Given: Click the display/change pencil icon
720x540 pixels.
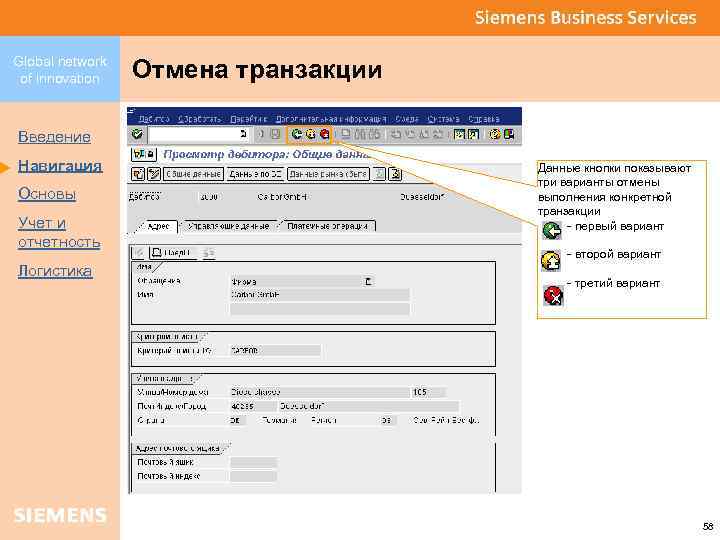Looking at the screenshot, I should 154,174.
